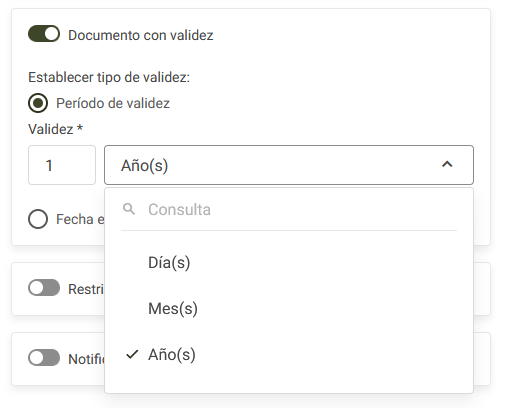Click the Documento con validez label
The height and width of the screenshot is (408, 506).
[141, 35]
